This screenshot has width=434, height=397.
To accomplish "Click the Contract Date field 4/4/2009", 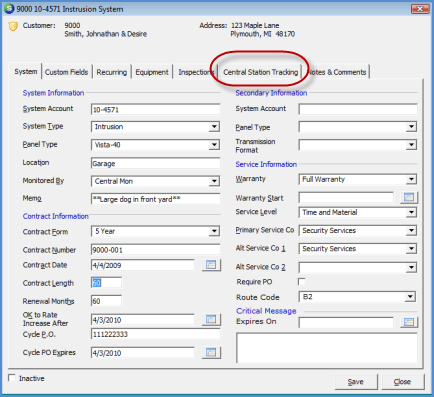I will (143, 265).
